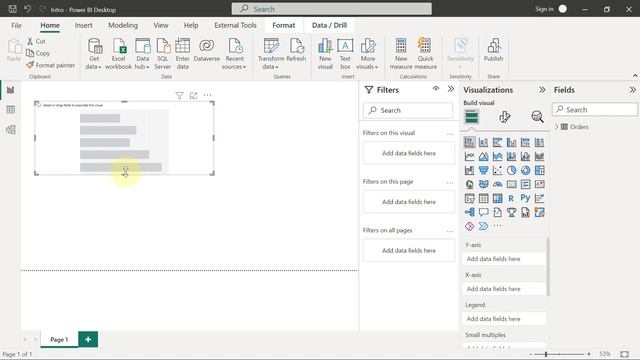This screenshot has width=640, height=360.
Task: Switch to Model view in left sidebar
Action: coord(11,129)
